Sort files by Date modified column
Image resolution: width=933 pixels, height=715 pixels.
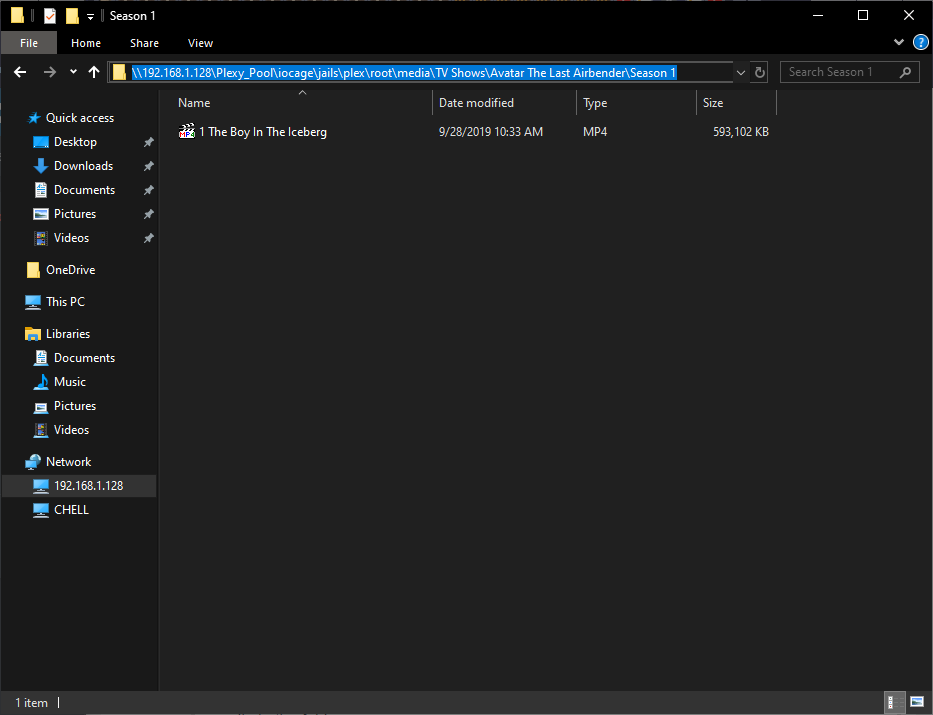(x=477, y=103)
